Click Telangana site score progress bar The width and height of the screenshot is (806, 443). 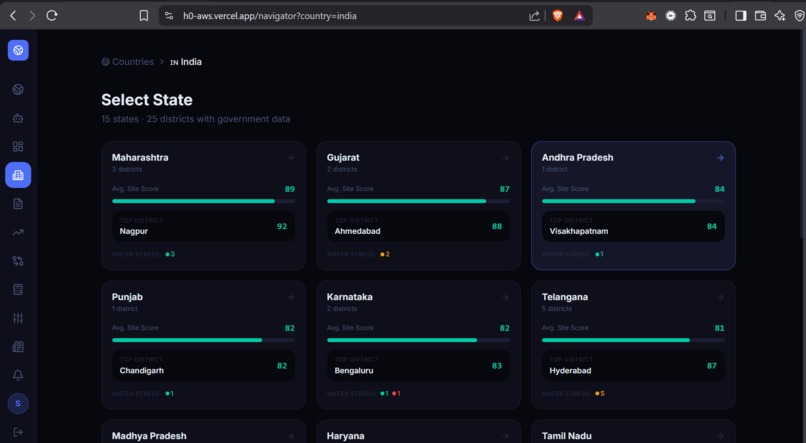click(633, 340)
